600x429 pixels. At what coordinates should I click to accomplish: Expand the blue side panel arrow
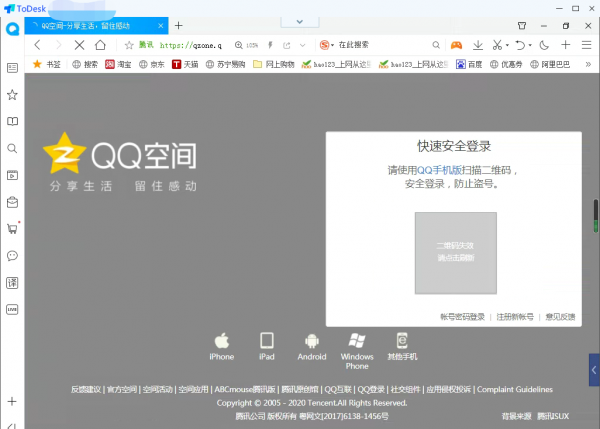point(594,370)
